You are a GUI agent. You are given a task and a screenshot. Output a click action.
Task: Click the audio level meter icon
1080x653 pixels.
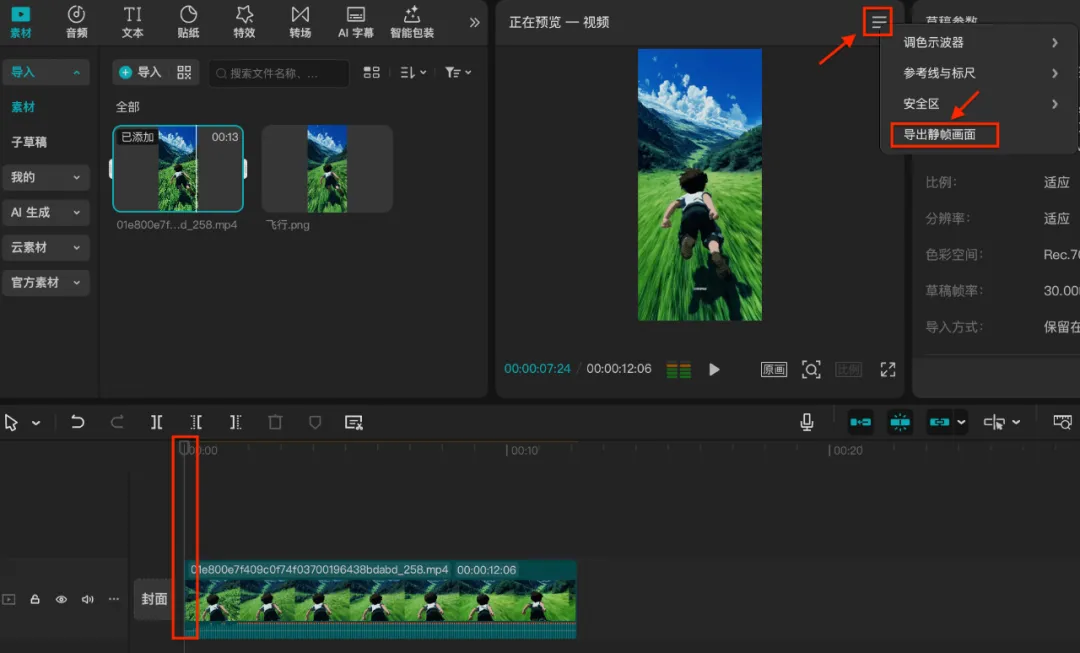(678, 370)
